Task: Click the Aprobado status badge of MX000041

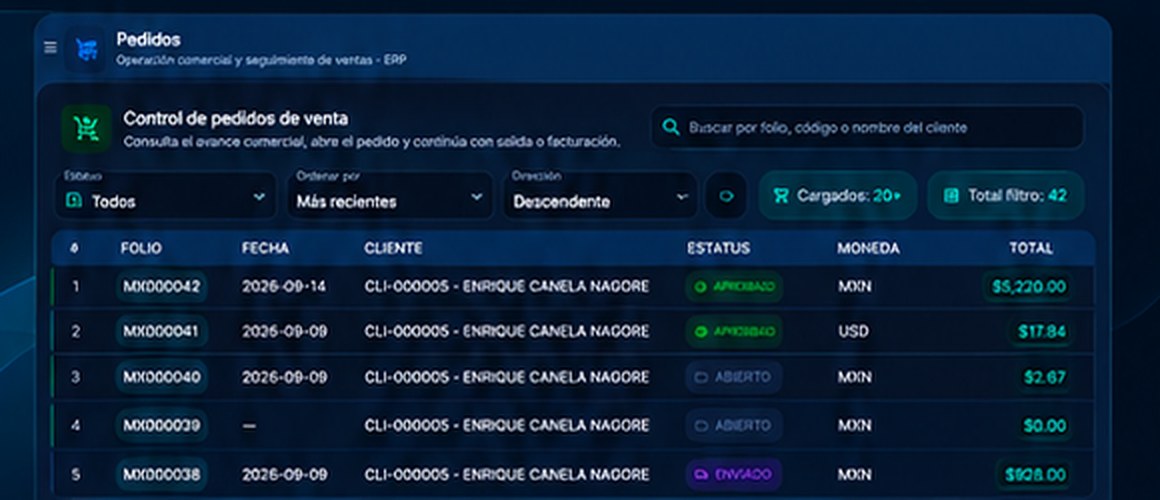Action: pos(734,332)
